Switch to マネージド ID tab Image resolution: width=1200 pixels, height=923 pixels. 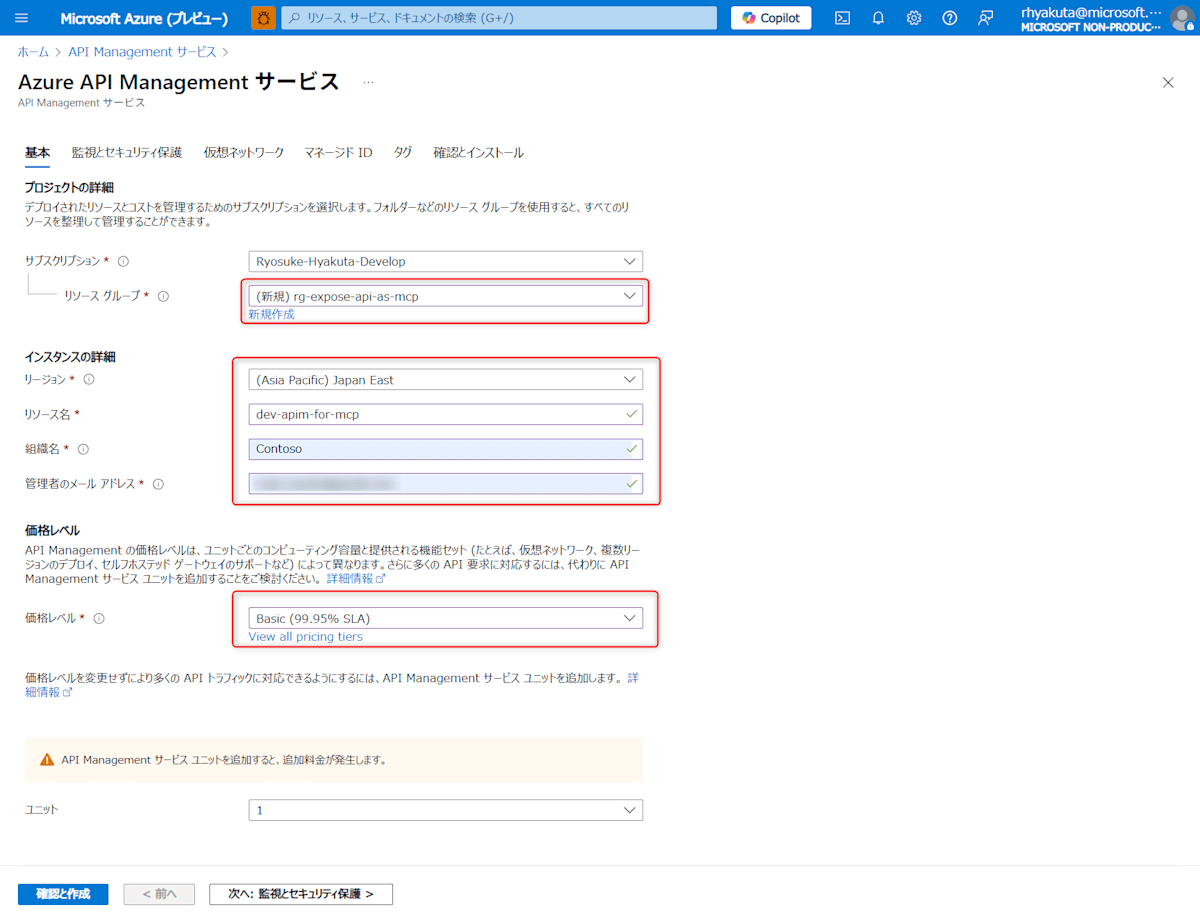[339, 153]
